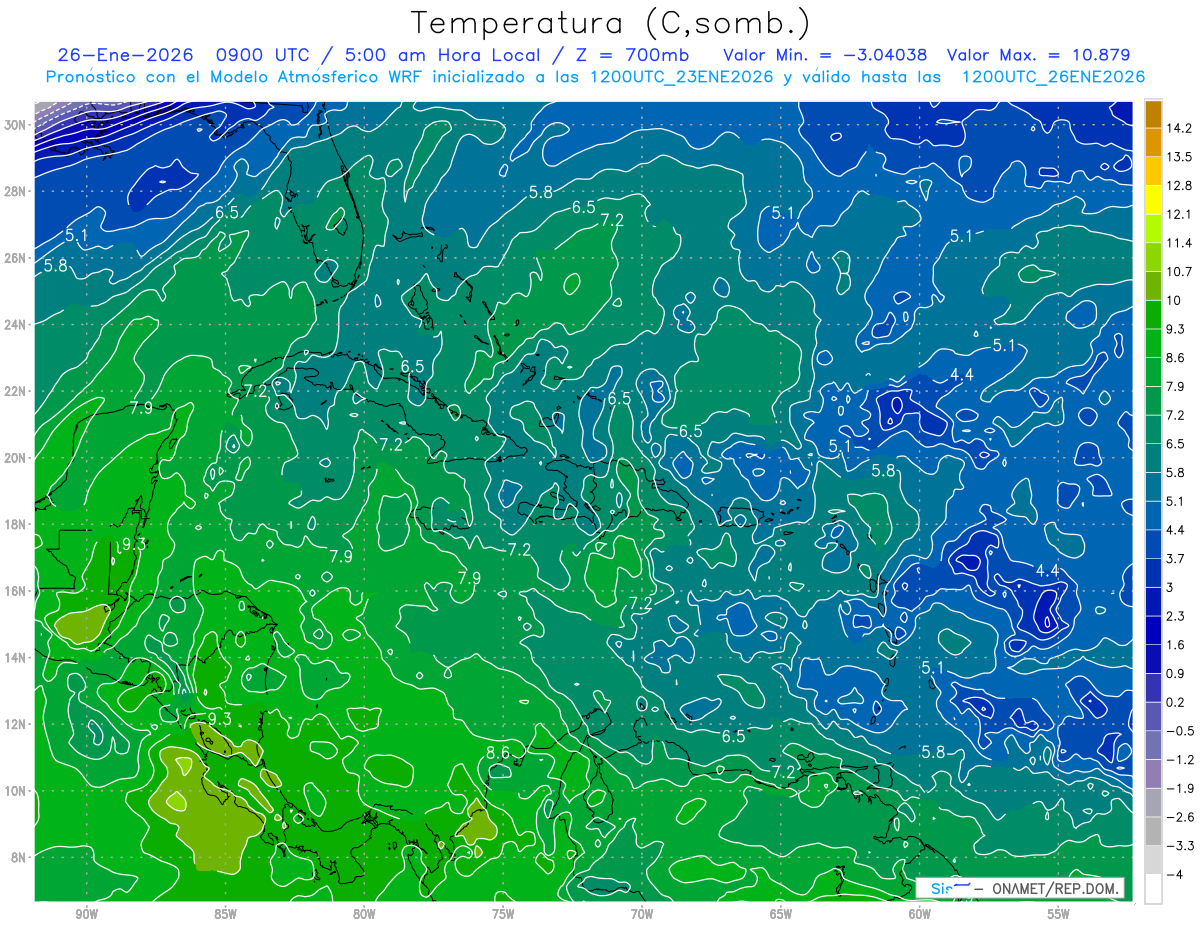Click the '75W' longitude axis label
The image size is (1200, 927).
click(x=503, y=914)
